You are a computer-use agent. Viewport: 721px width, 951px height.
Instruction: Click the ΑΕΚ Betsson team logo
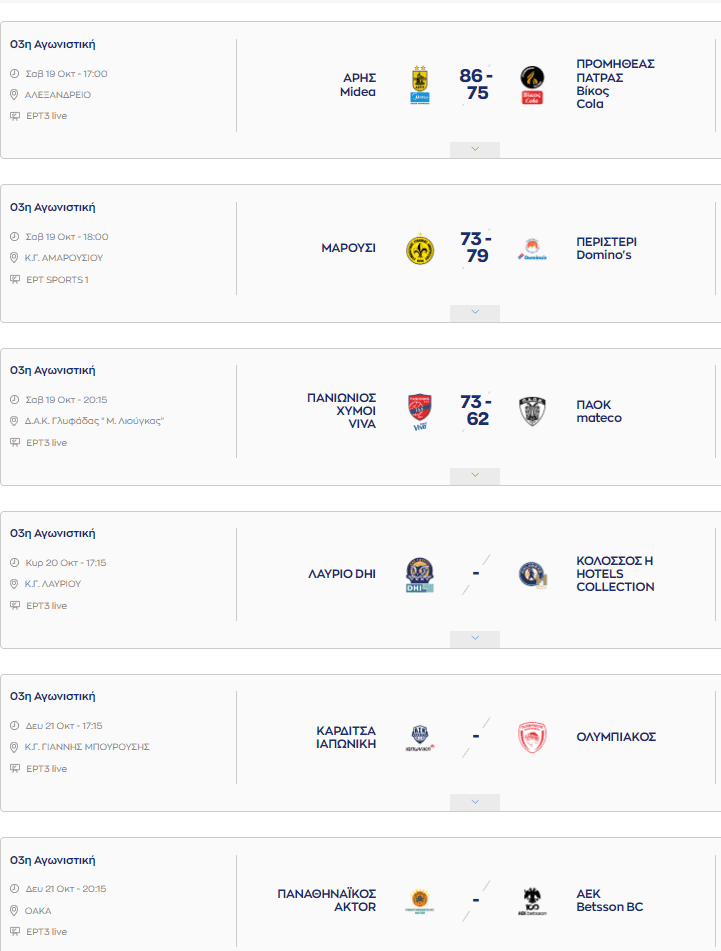[532, 900]
